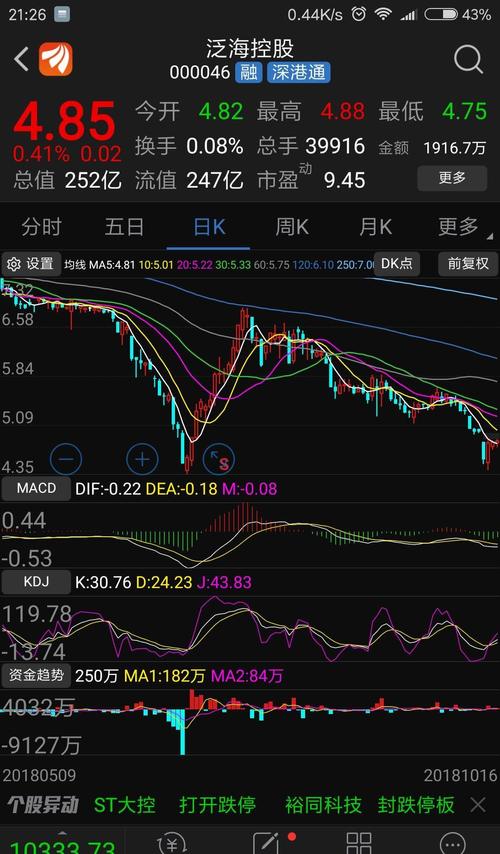Screen dimensions: 500x854
Task: Select the KDJ indicator button
Action: (x=36, y=582)
